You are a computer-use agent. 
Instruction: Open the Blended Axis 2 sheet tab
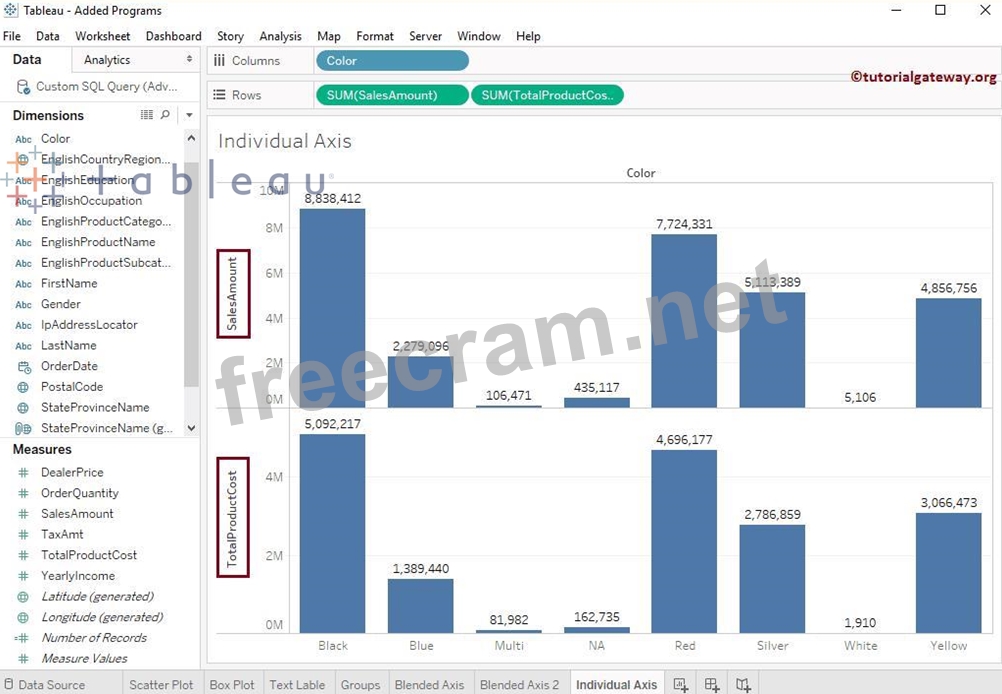pyautogui.click(x=519, y=685)
